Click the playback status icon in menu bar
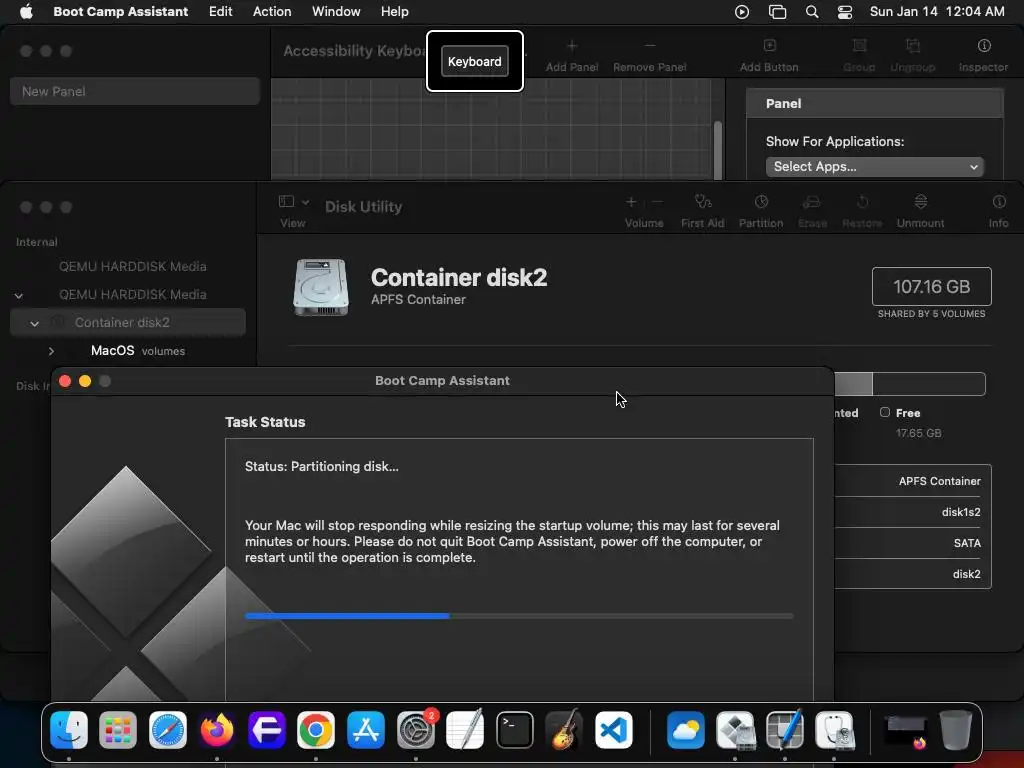1024x768 pixels. click(x=741, y=11)
